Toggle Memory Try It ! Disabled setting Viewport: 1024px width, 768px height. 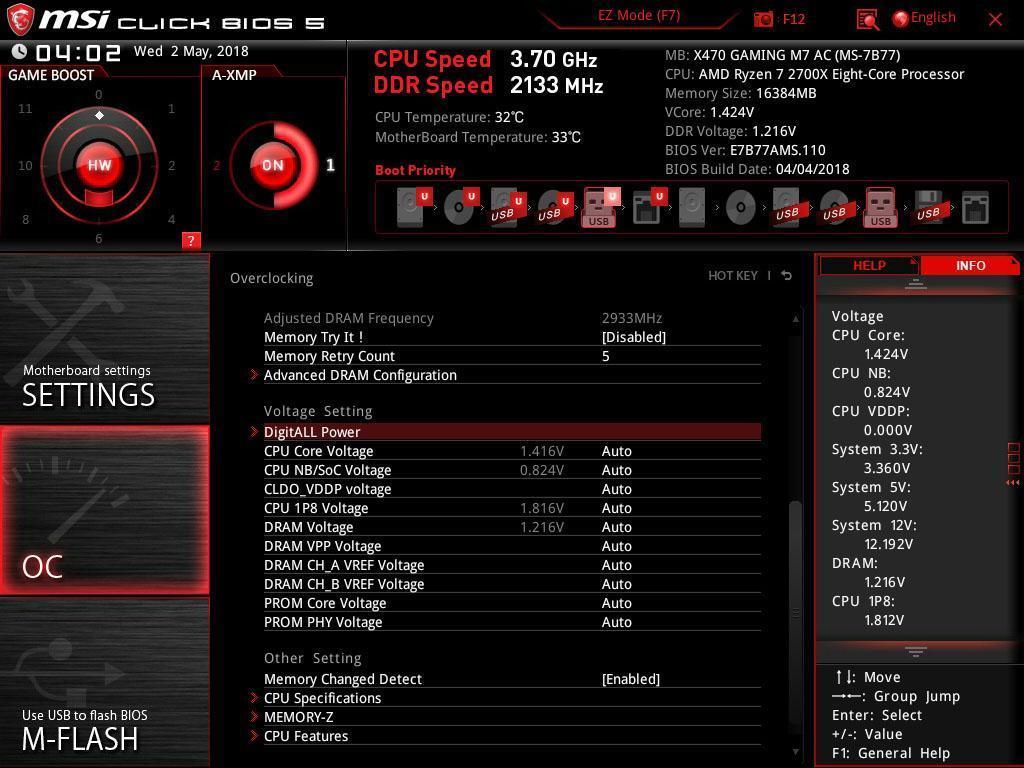tap(633, 337)
